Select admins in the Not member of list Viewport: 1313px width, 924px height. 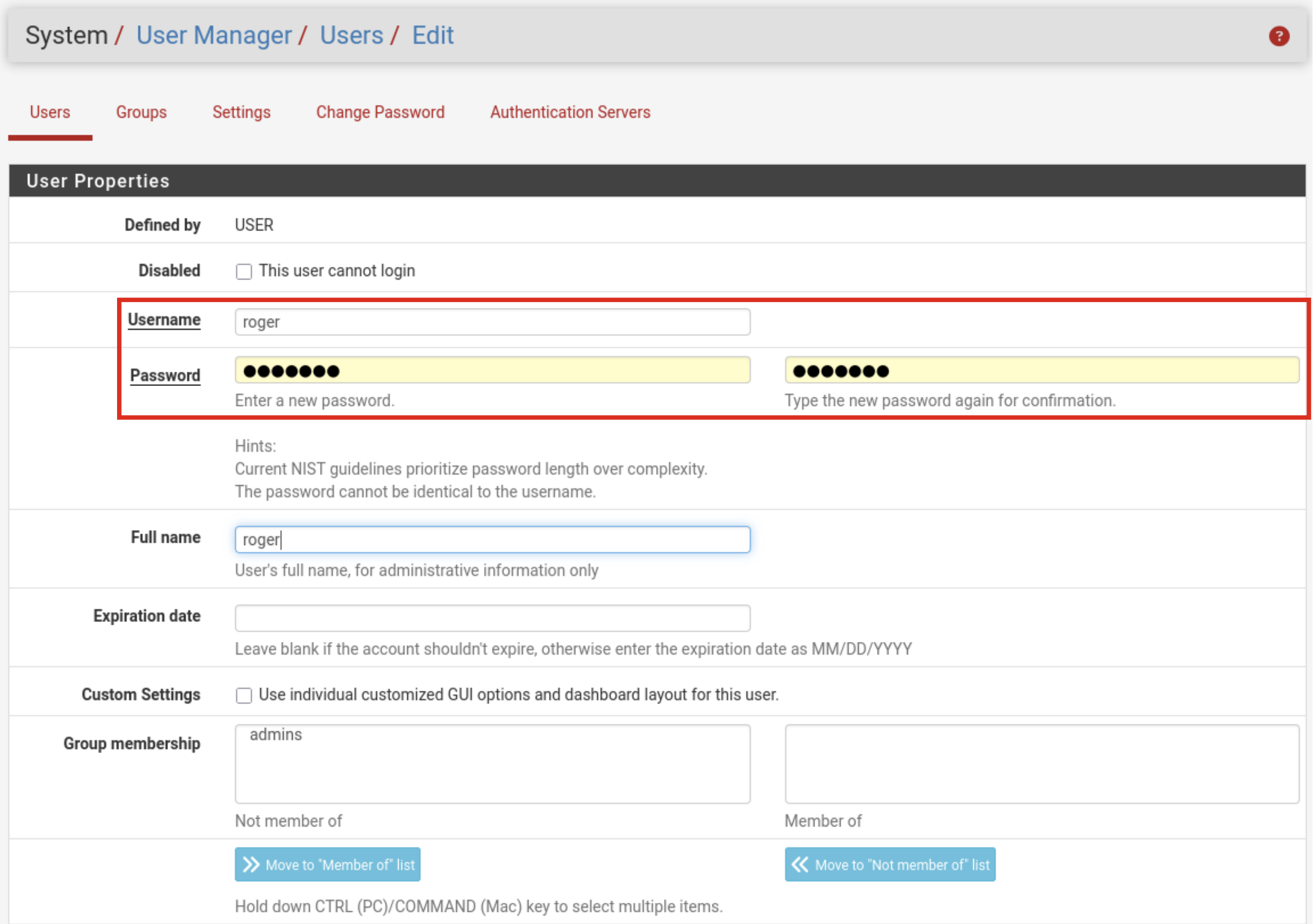276,735
